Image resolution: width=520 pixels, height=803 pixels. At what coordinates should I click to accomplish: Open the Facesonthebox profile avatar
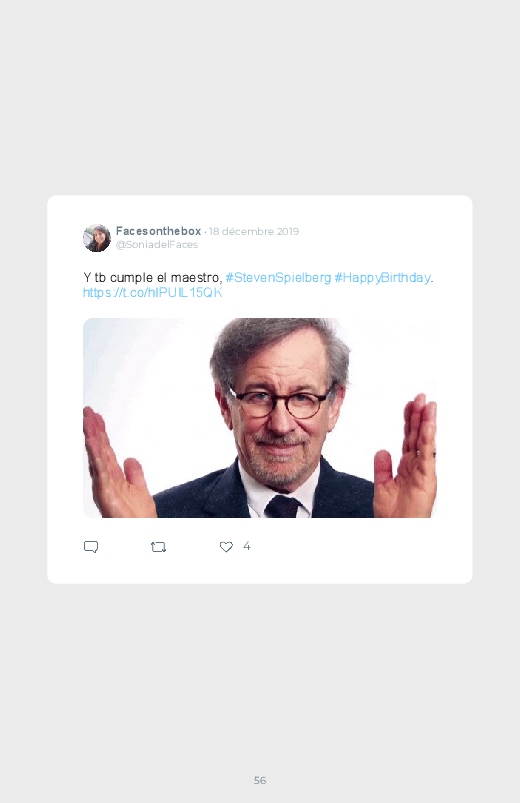[97, 238]
